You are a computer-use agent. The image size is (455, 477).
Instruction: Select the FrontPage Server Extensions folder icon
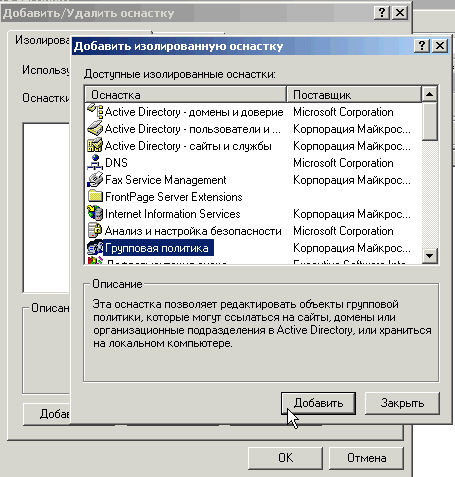[x=95, y=196]
